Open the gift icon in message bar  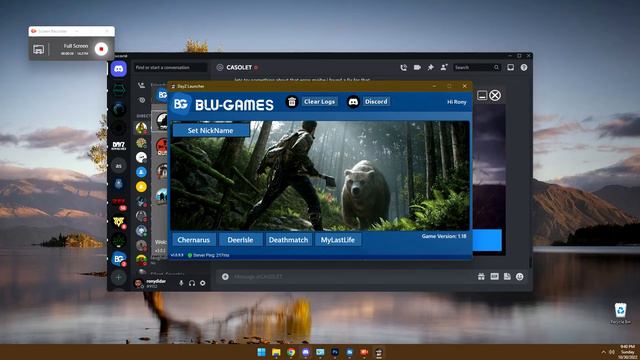[481, 277]
